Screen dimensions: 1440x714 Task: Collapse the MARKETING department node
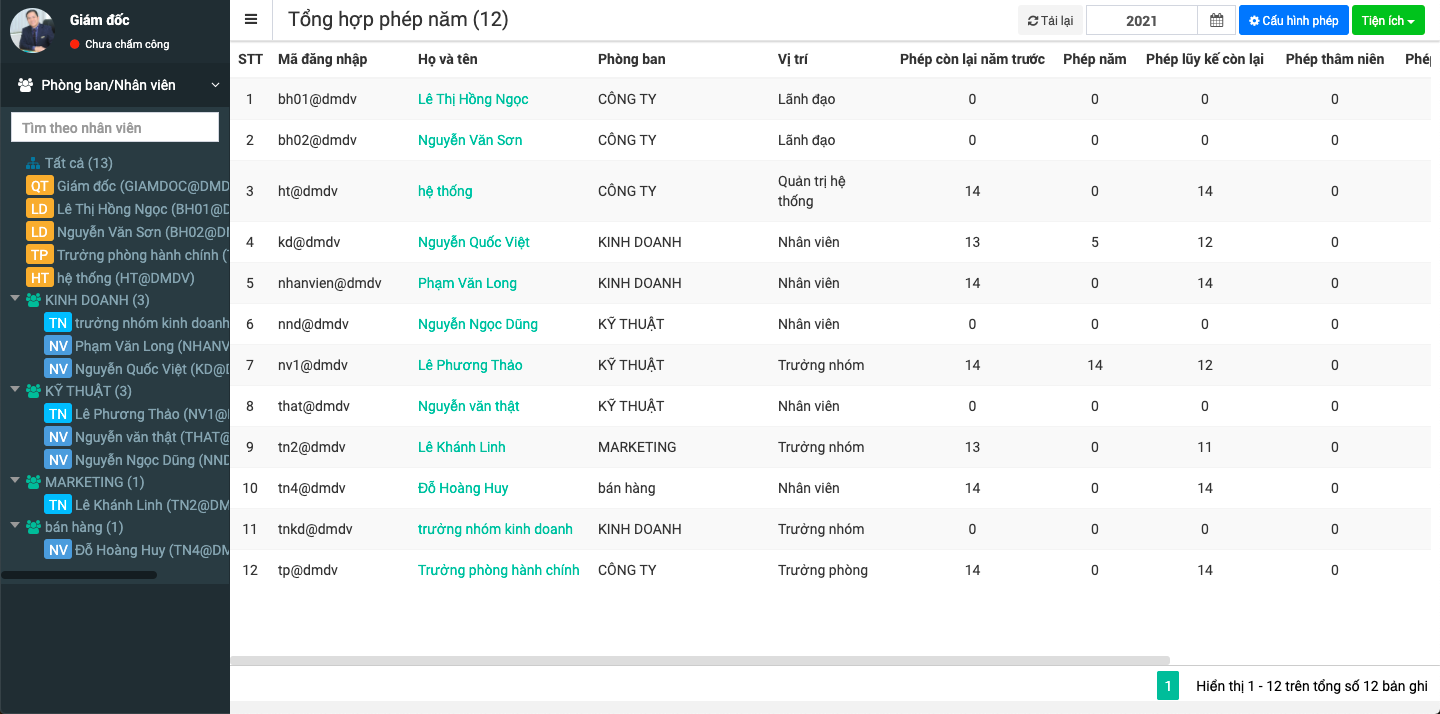coord(15,481)
